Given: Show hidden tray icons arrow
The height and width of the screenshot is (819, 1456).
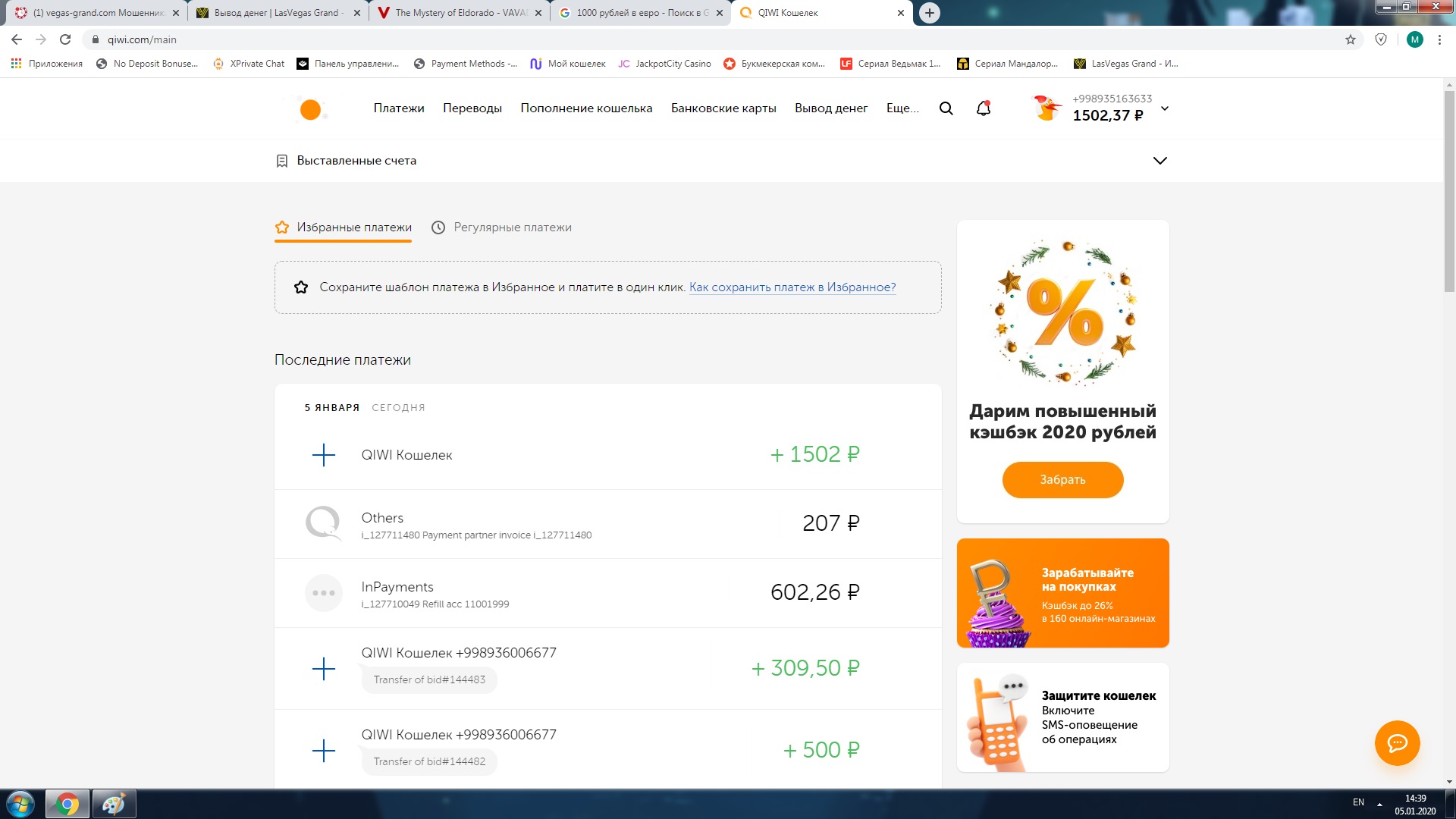Looking at the screenshot, I should pos(1379,804).
